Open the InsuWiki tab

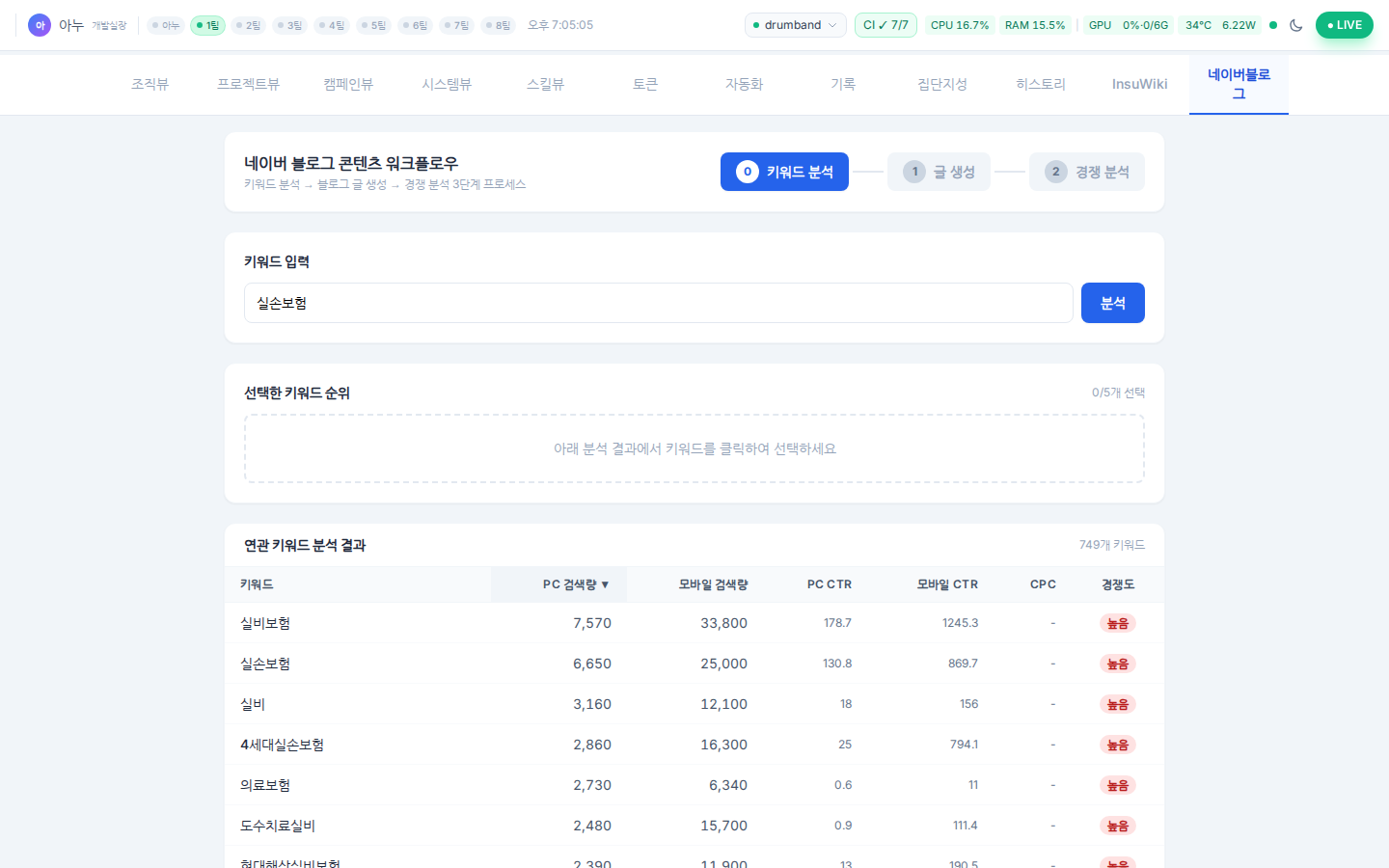(1139, 85)
